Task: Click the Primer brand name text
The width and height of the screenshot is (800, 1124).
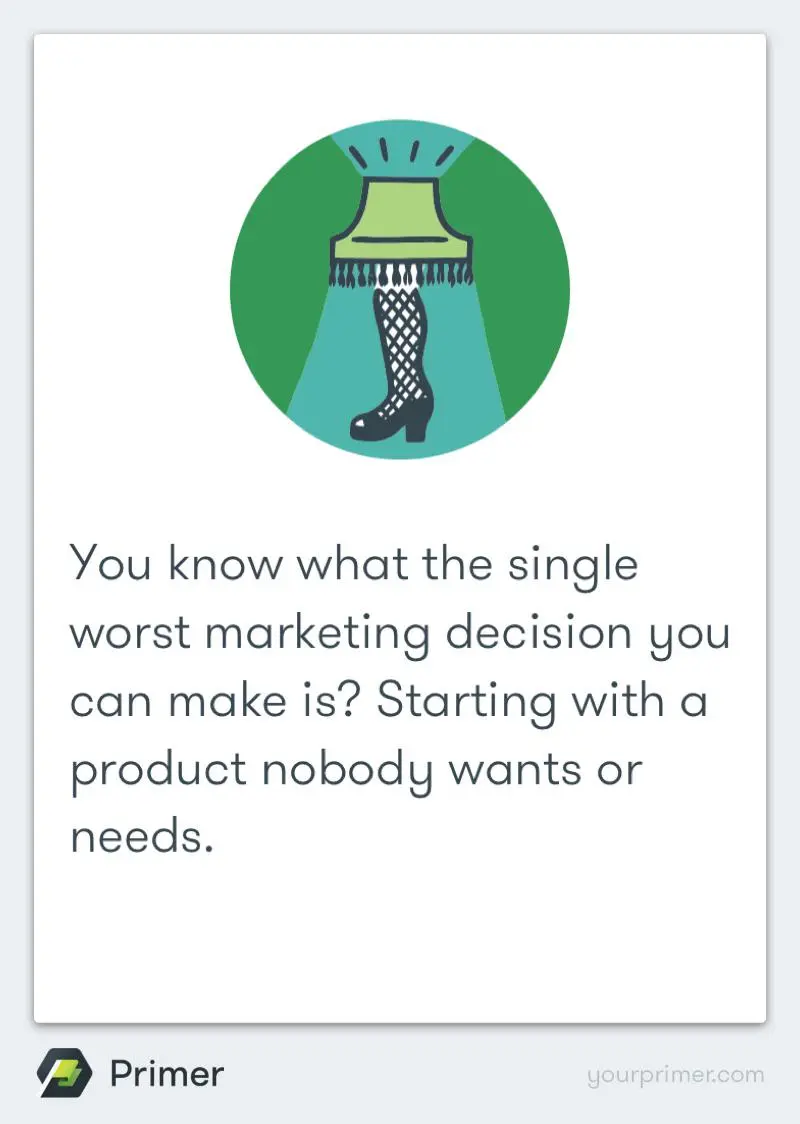Action: [x=166, y=1074]
